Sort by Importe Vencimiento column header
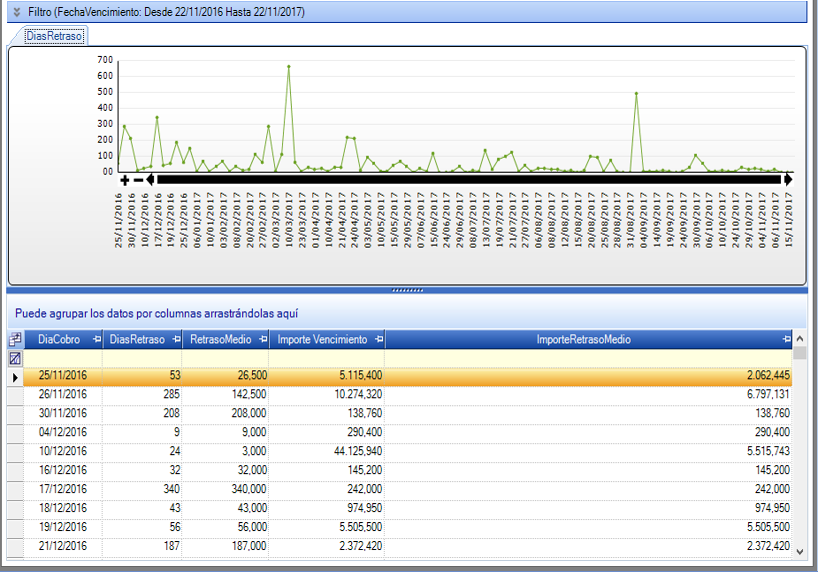Viewport: 818px width, 572px height. [322, 340]
